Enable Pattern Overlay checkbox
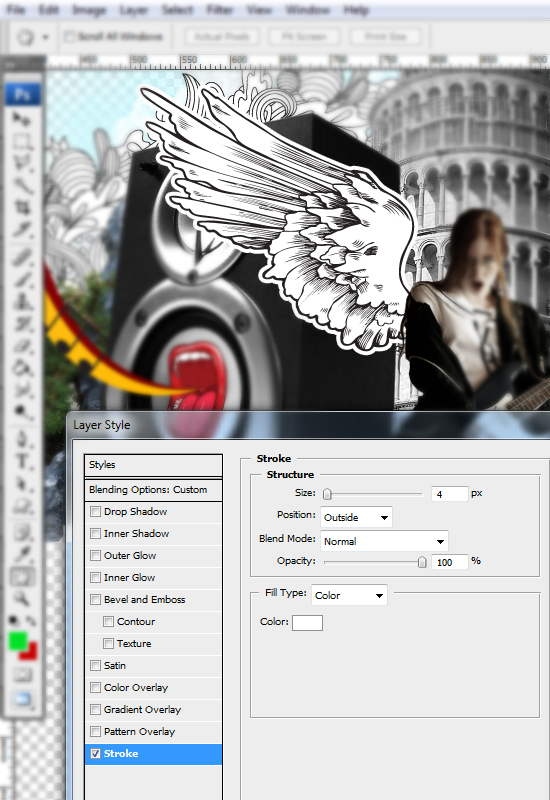 [x=95, y=731]
